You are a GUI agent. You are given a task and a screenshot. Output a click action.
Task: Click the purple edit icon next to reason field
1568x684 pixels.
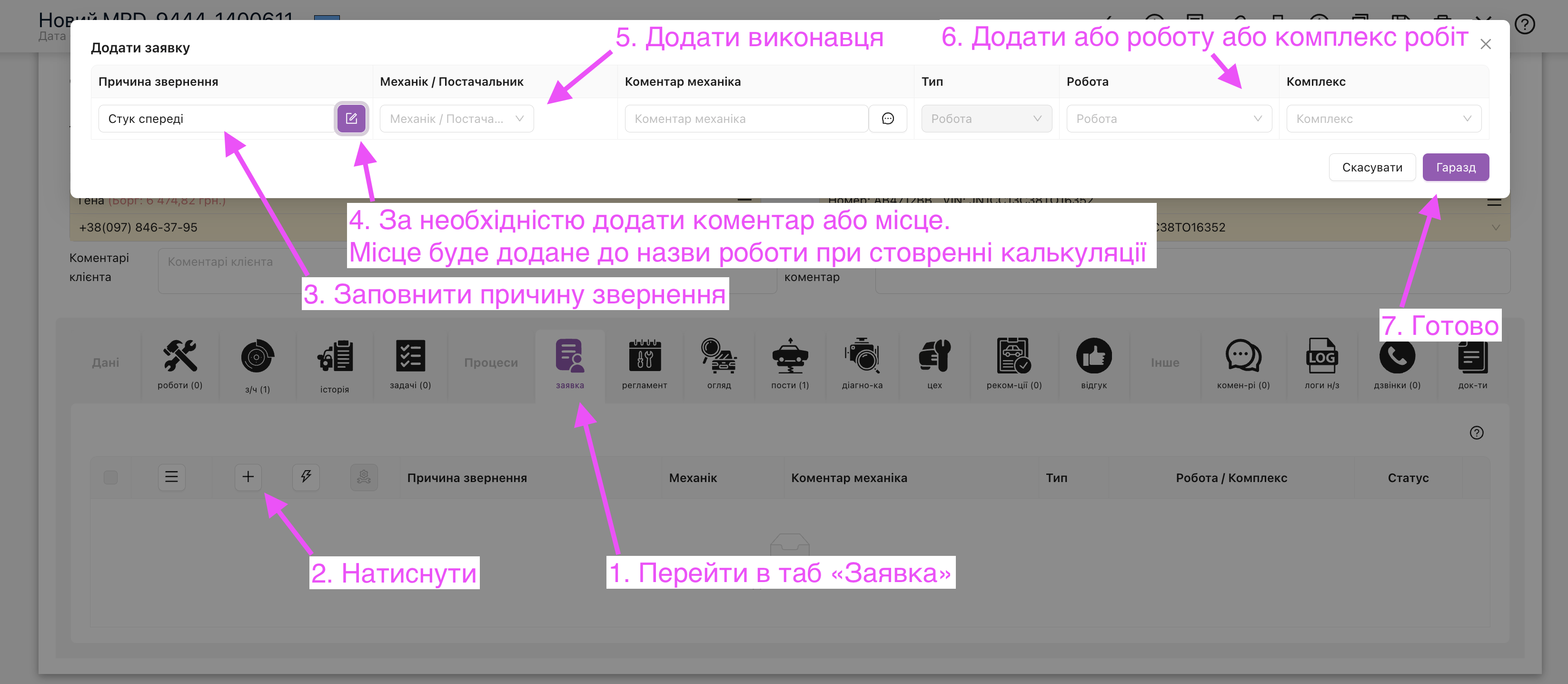[351, 118]
